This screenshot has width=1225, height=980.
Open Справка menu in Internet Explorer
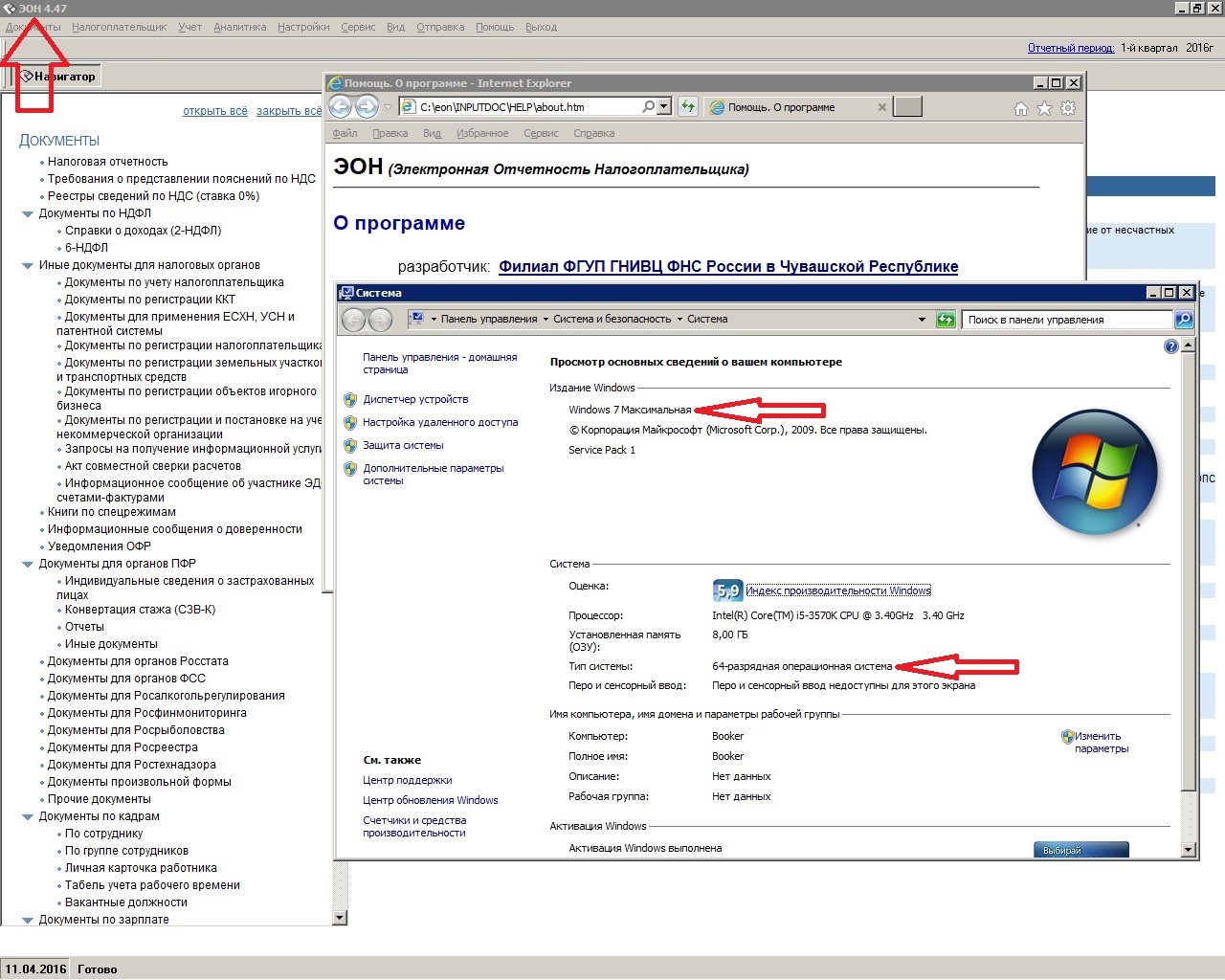click(594, 133)
